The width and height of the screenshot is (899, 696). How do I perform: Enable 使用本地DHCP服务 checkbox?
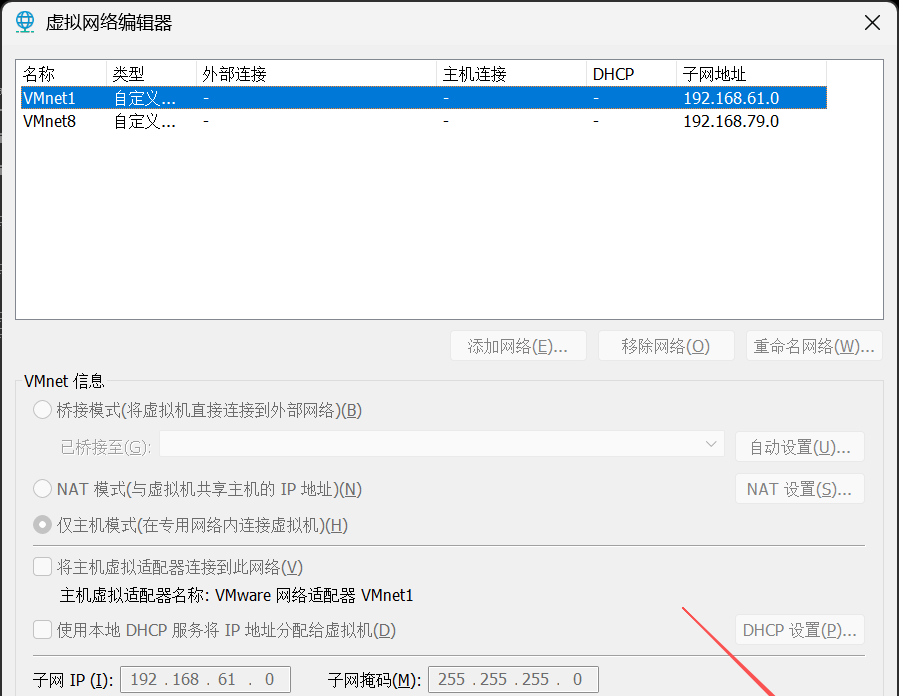(x=41, y=630)
